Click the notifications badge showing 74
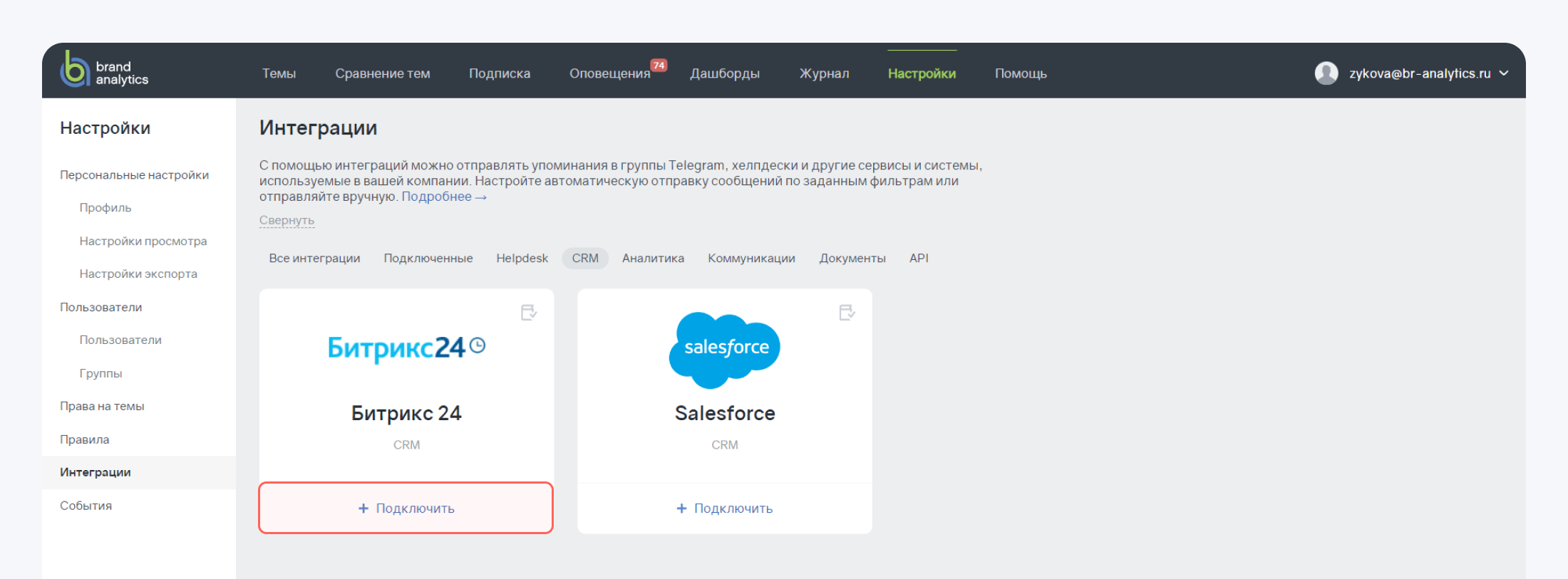The width and height of the screenshot is (1568, 579). (x=659, y=66)
